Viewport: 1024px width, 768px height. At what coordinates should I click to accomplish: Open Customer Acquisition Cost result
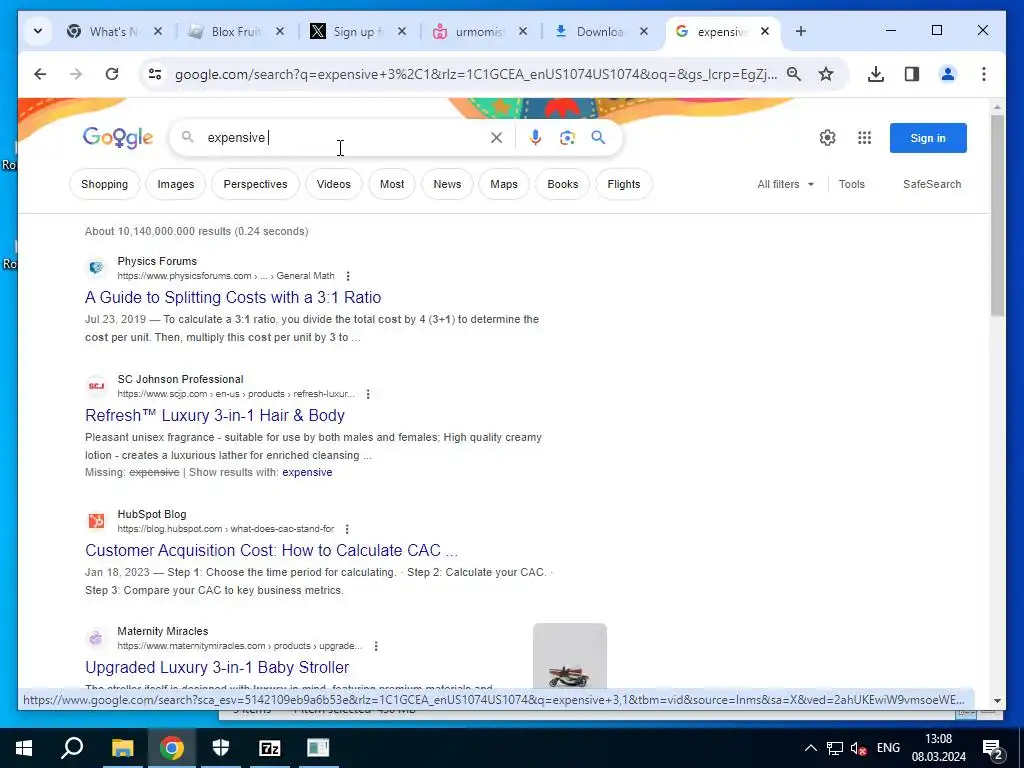pos(271,551)
